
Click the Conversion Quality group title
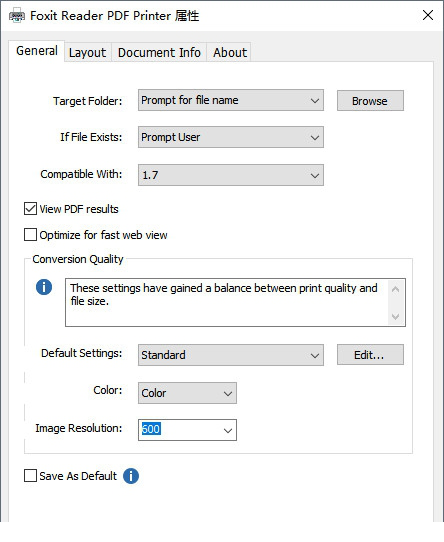click(x=78, y=259)
